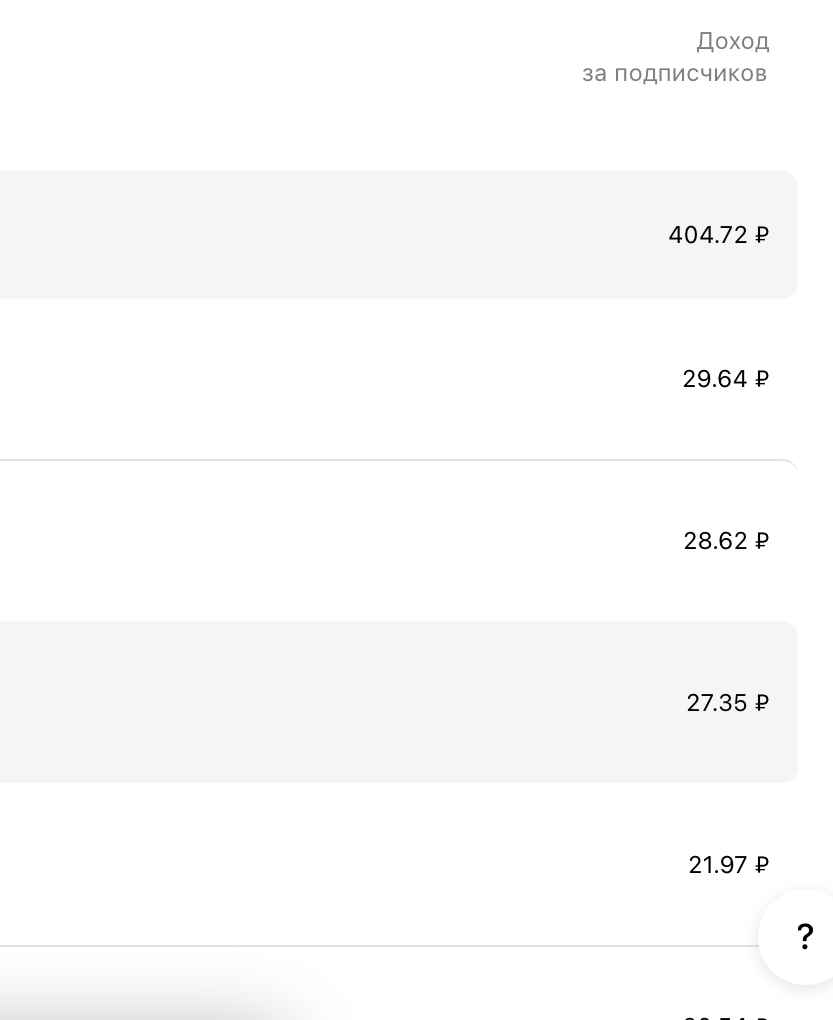
Task: Open the white row containing 21.97 ₽
Action: point(399,865)
